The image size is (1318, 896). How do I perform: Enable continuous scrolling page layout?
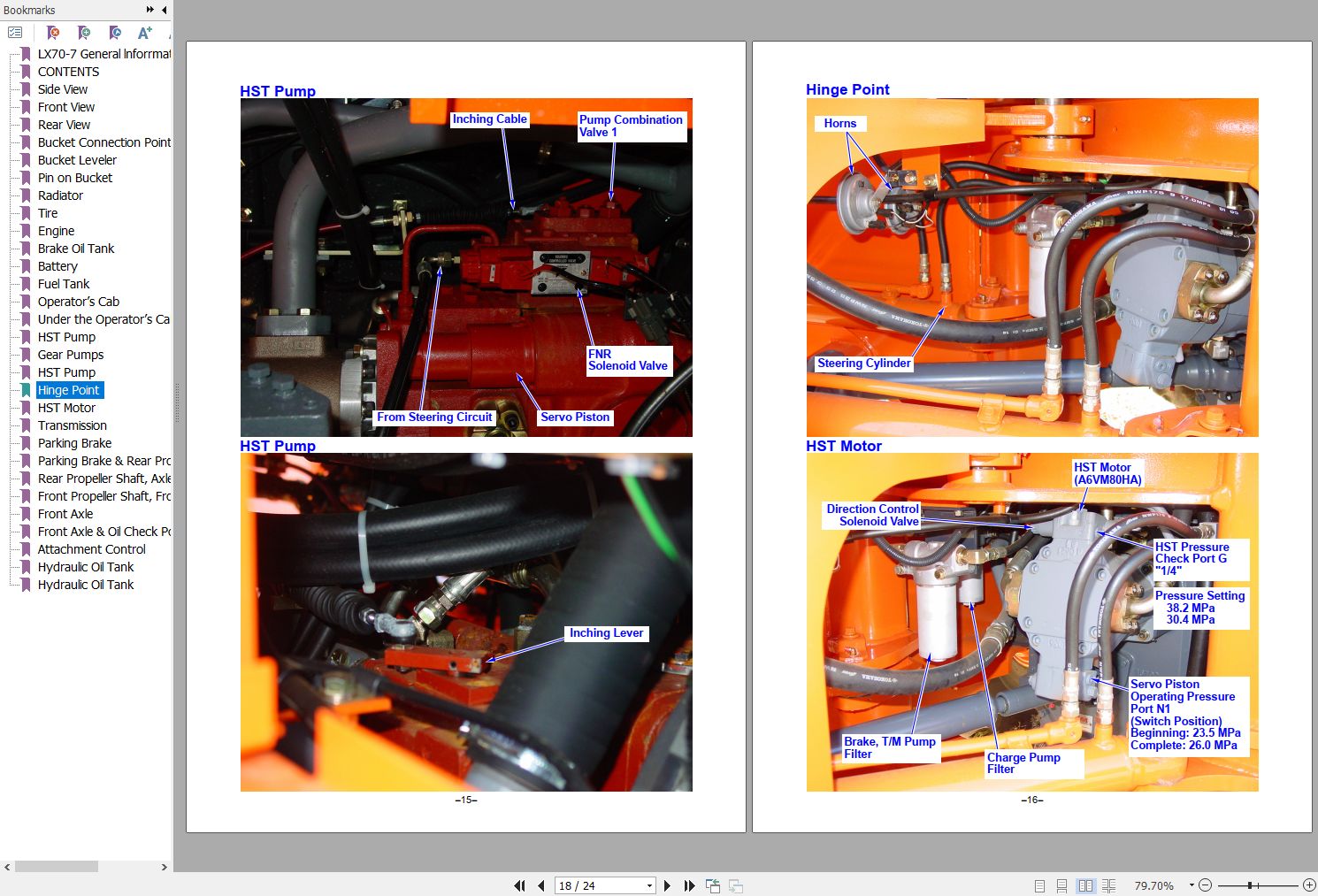tap(1062, 885)
